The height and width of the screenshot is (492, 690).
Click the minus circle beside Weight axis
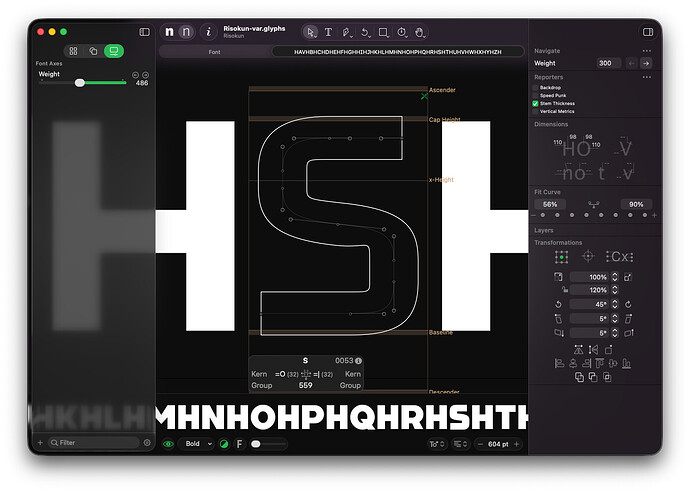click(x=136, y=75)
